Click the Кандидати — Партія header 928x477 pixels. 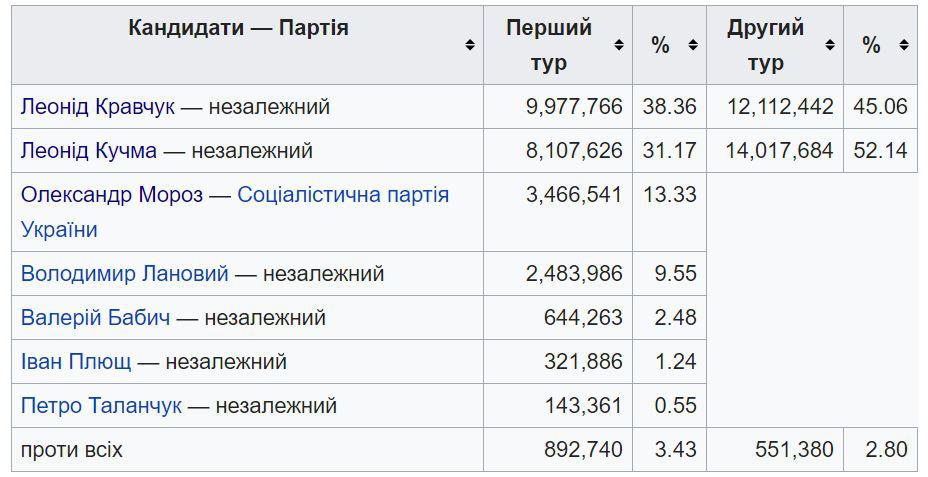(239, 27)
